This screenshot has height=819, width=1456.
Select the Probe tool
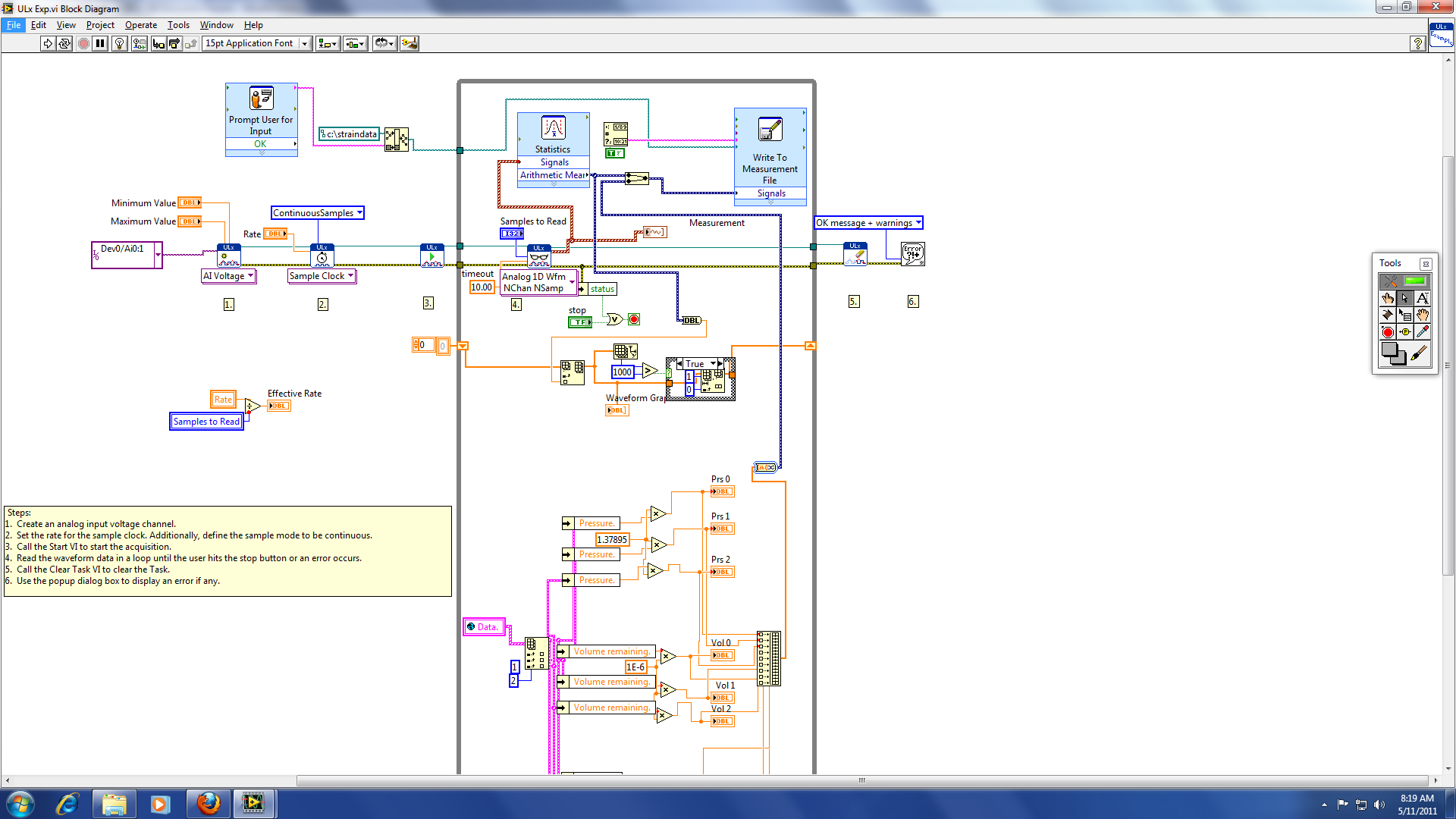pos(1404,332)
